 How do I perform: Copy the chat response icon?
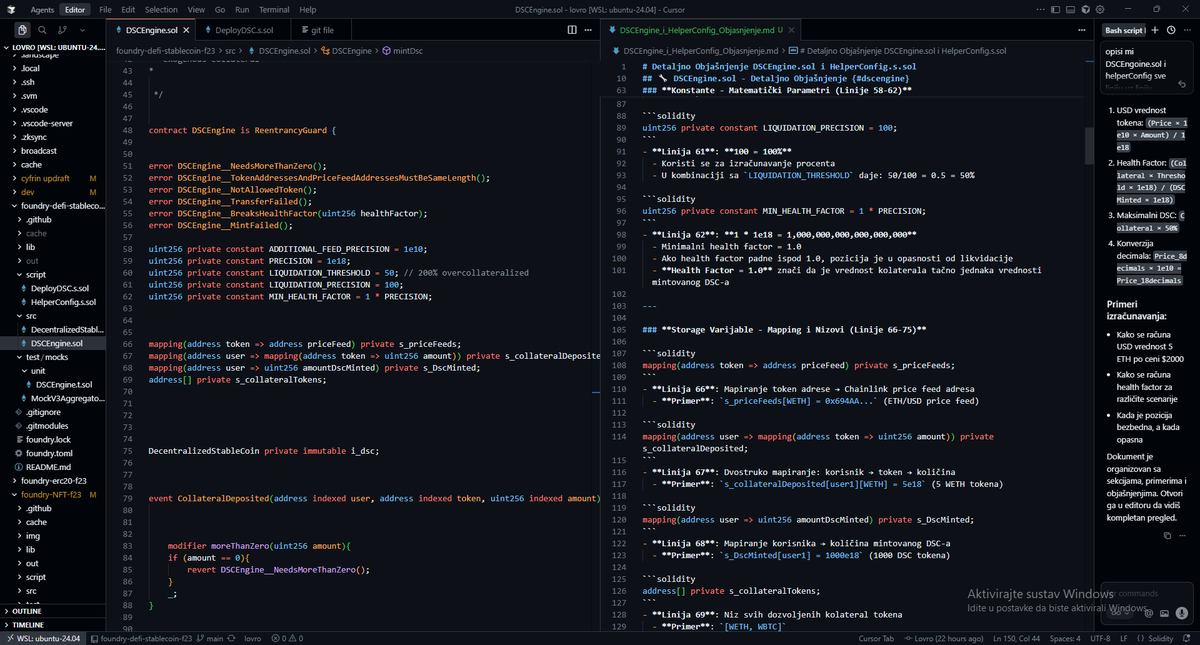(1167, 535)
